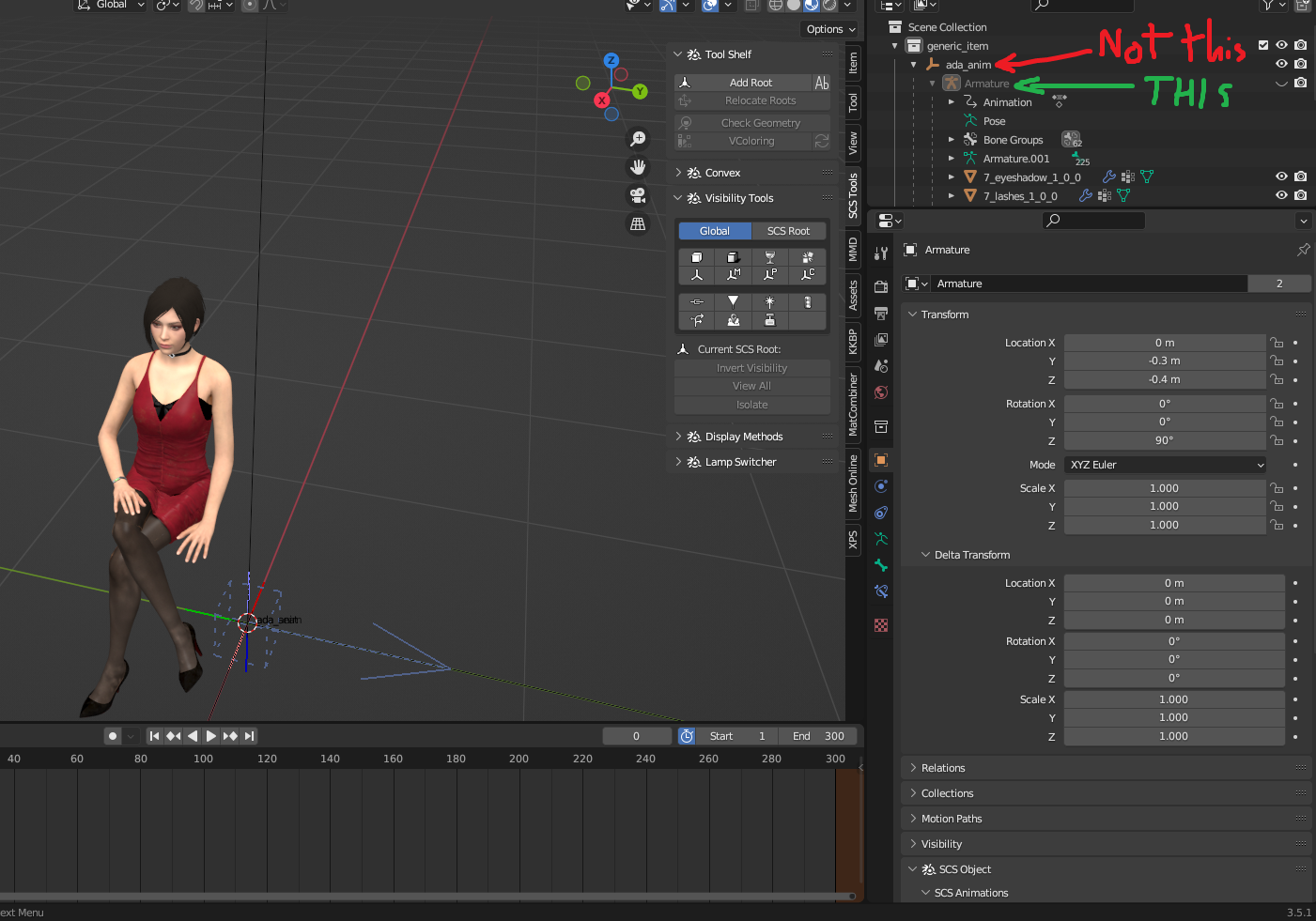Hide ada_anim object with eye icon
Viewport: 1316px width, 921px height.
[x=1281, y=64]
